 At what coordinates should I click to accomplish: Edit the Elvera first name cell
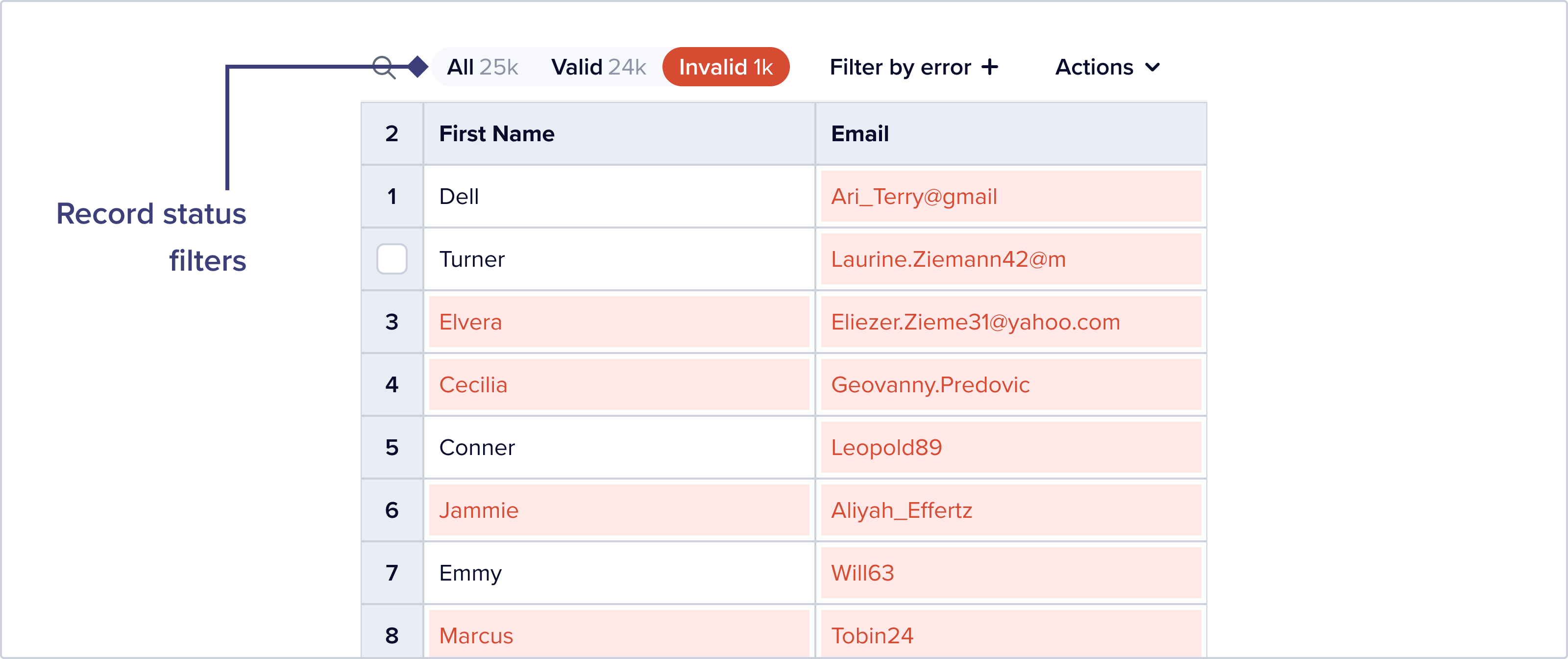click(x=618, y=322)
